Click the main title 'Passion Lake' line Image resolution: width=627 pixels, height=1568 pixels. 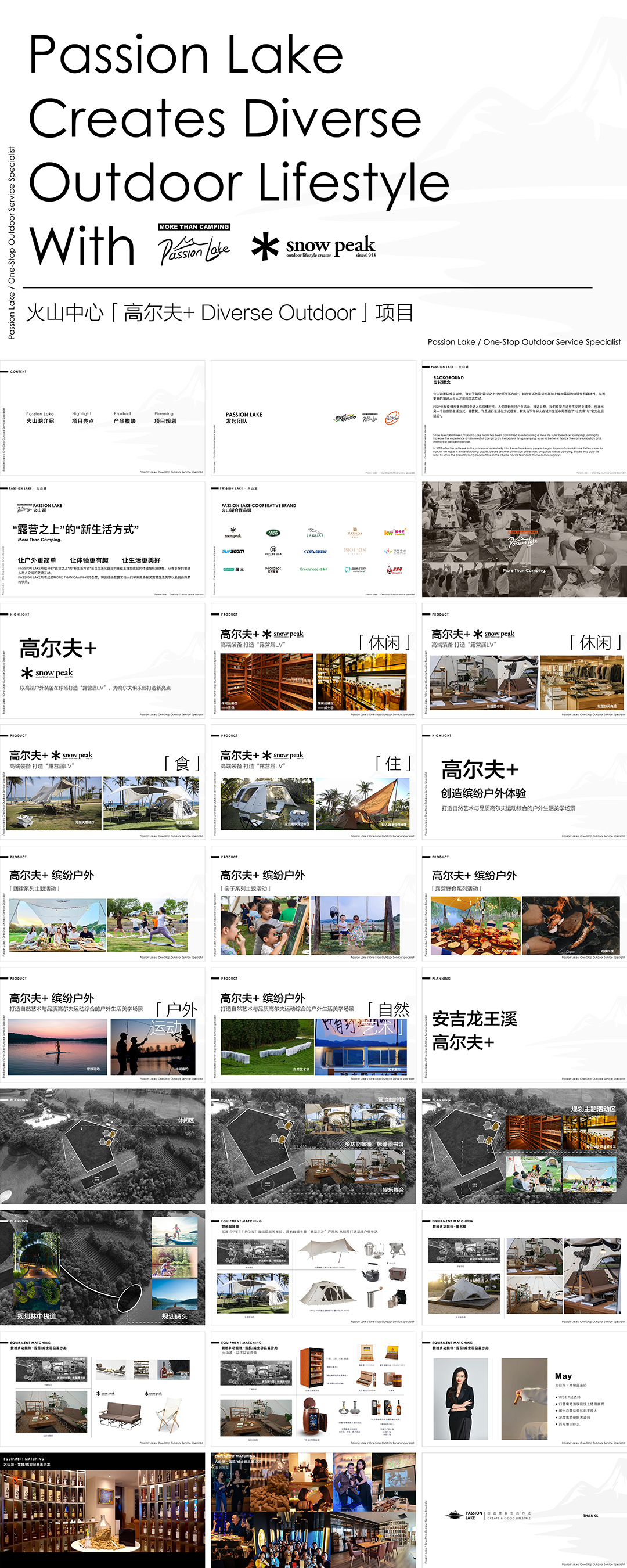tap(186, 55)
